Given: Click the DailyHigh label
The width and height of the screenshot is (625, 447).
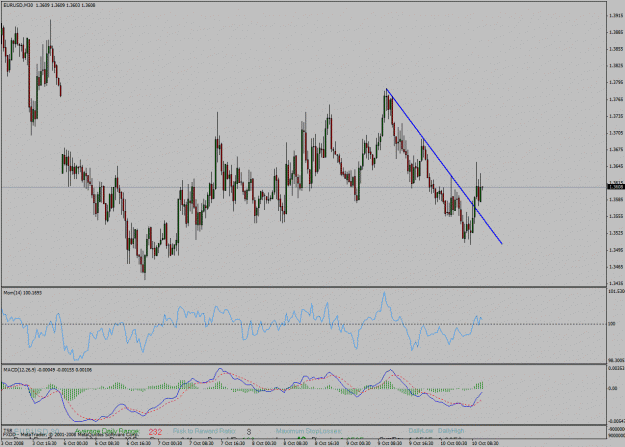Looking at the screenshot, I should point(451,431).
